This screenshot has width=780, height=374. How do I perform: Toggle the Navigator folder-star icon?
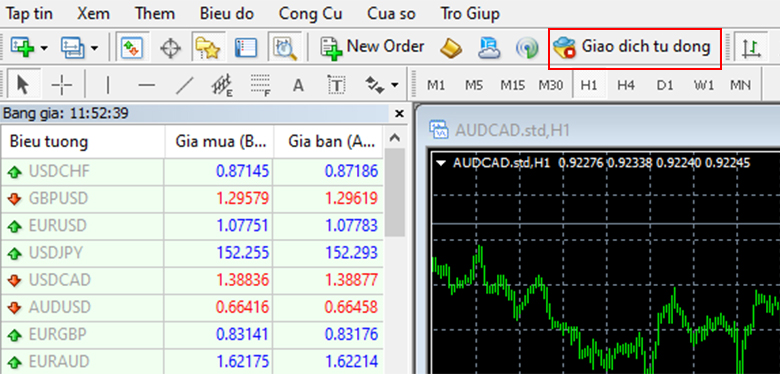(x=207, y=48)
